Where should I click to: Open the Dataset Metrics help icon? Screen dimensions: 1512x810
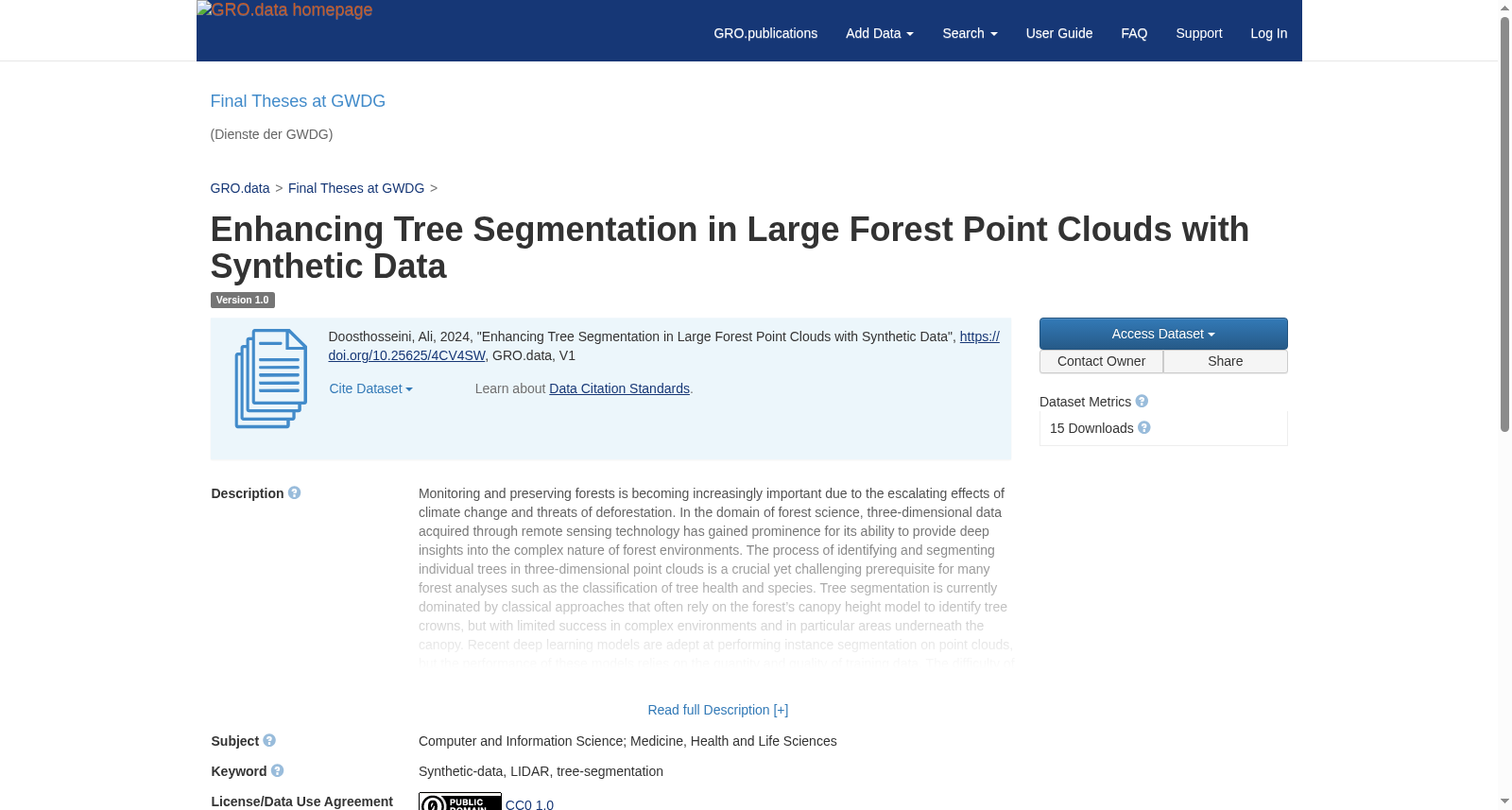coord(1142,402)
